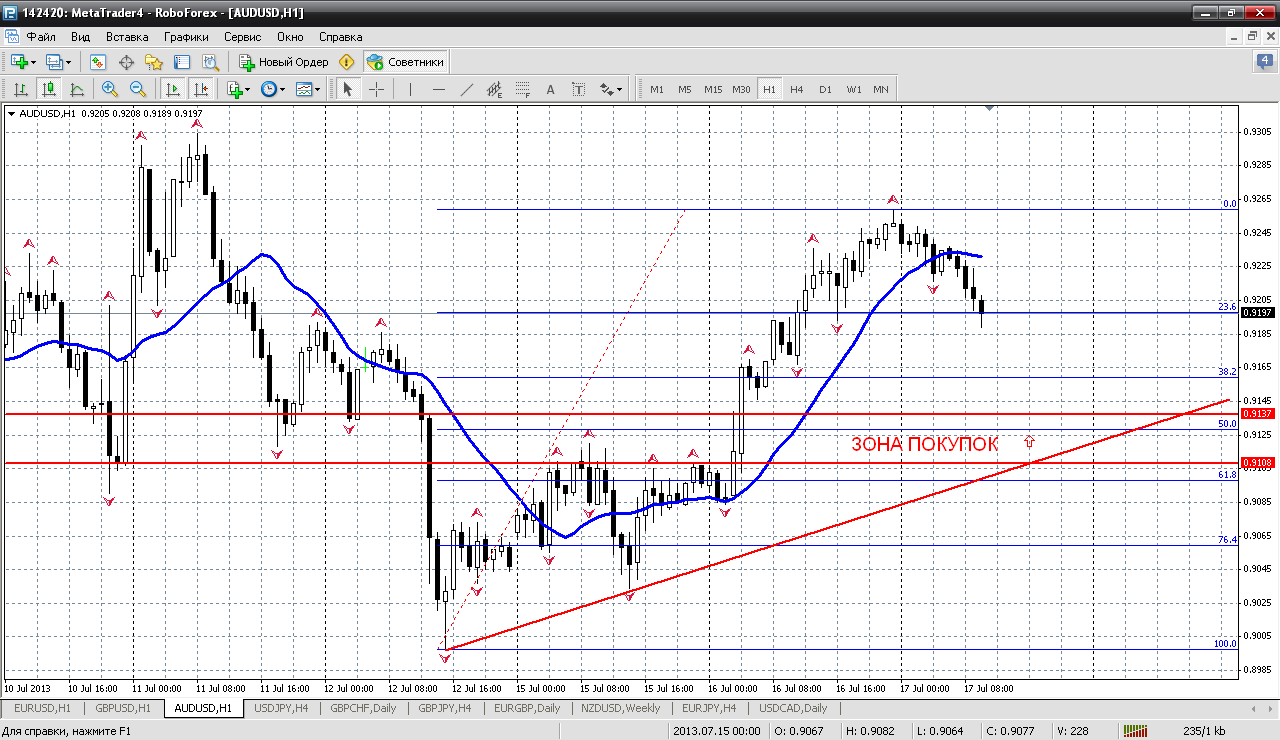1280x740 pixels.
Task: Select the H1 timeframe button
Action: tap(769, 89)
